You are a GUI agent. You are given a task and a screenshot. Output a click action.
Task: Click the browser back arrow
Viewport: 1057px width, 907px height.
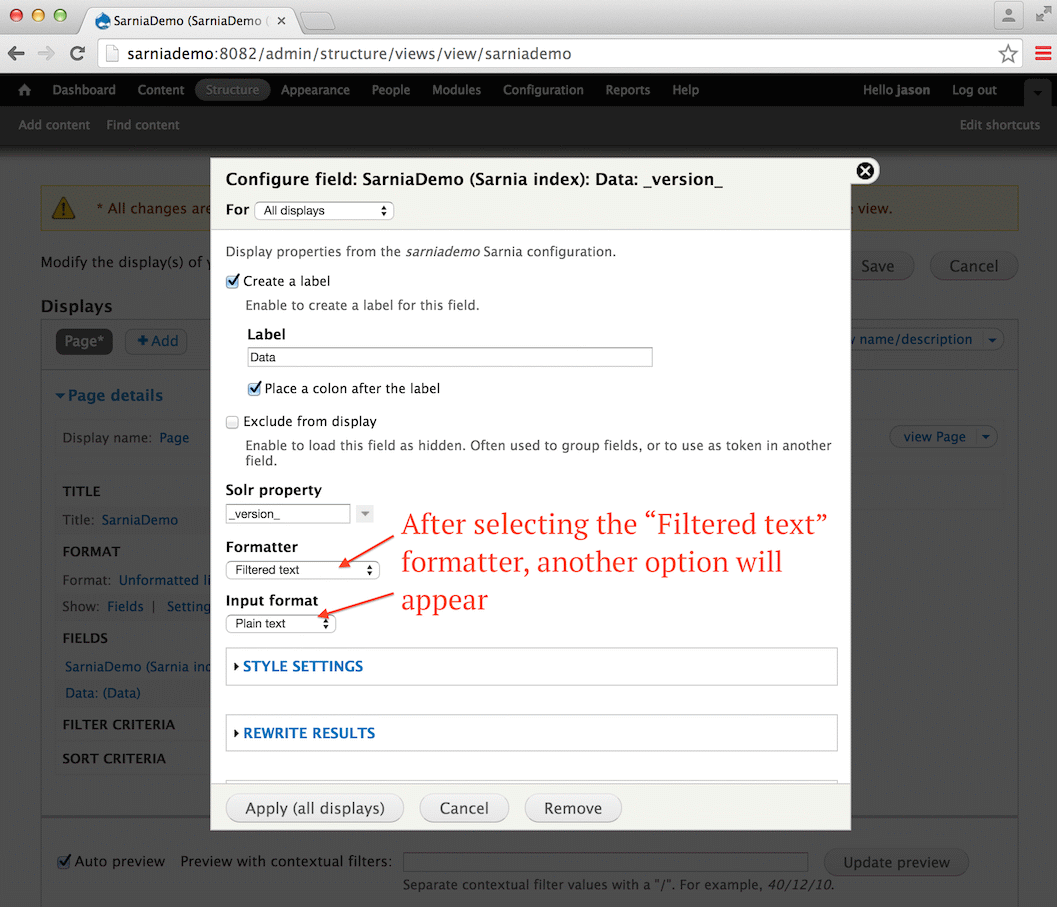tap(17, 54)
